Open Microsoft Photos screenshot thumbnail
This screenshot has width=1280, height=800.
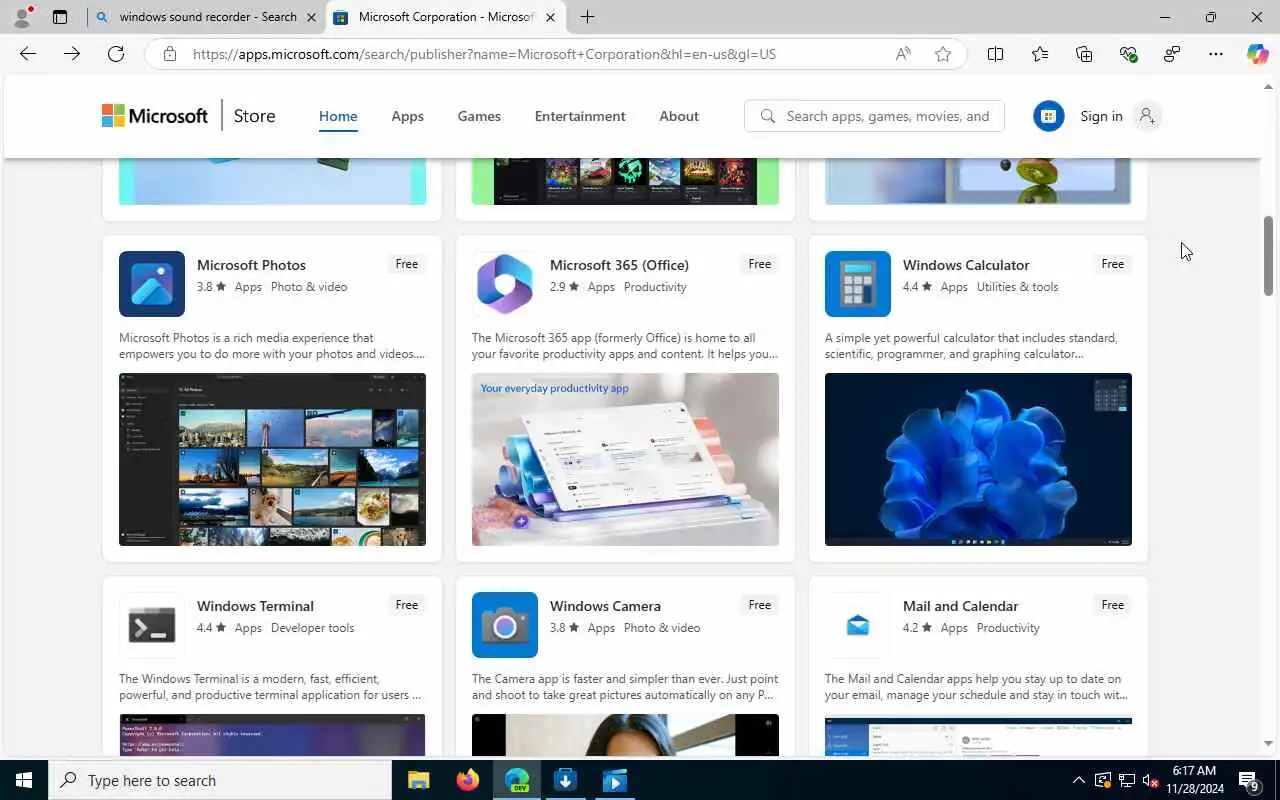click(x=272, y=459)
